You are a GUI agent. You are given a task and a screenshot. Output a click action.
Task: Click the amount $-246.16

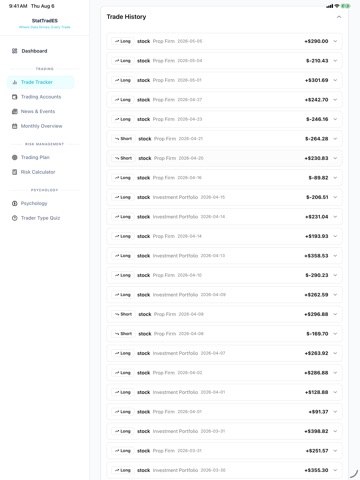coord(317,119)
